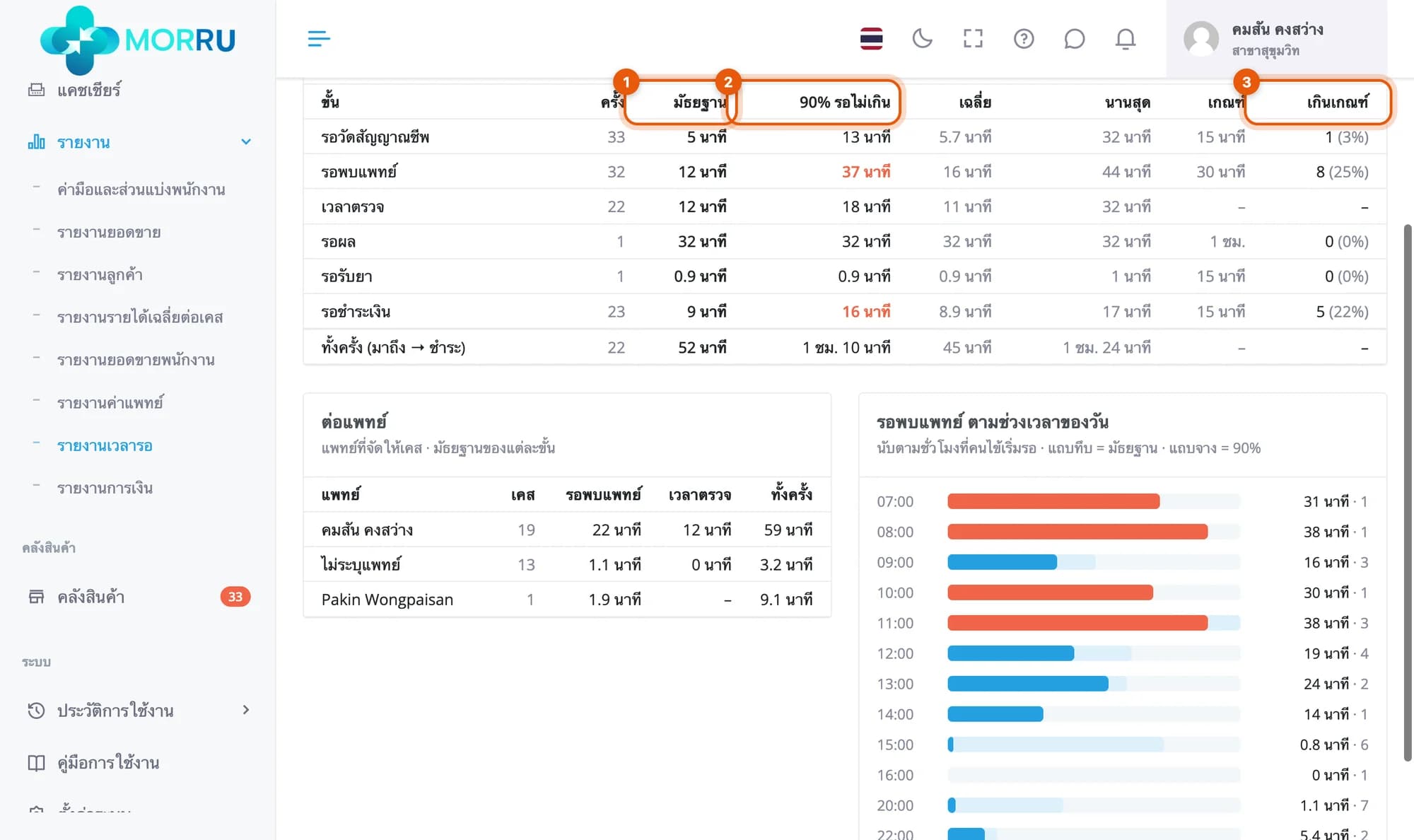Toggle the sidebar hamburger menu
This screenshot has height=840, width=1414.
[x=319, y=38]
